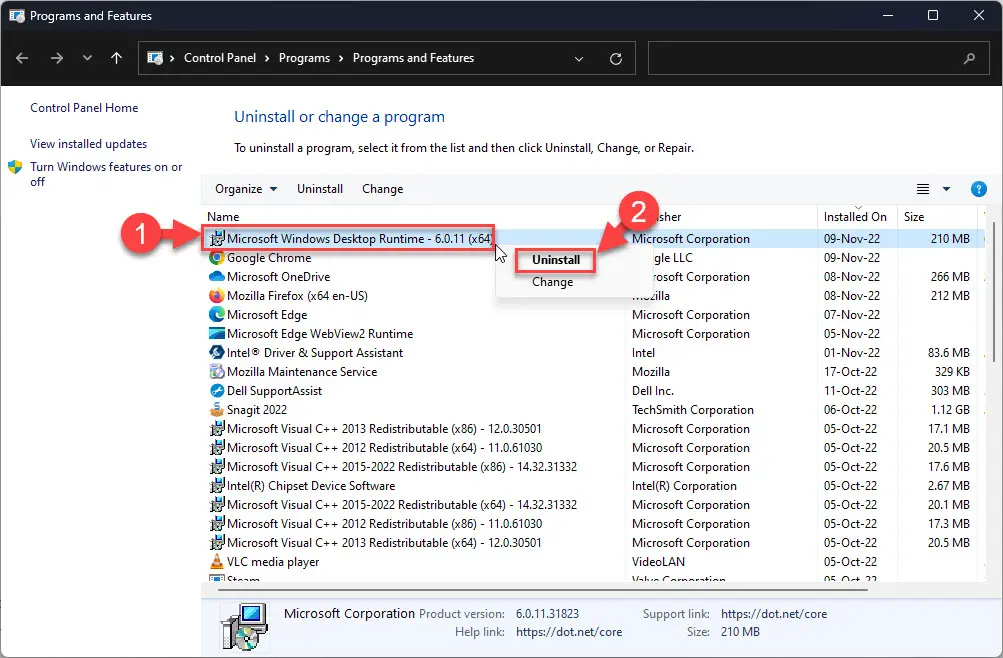Image resolution: width=1003 pixels, height=658 pixels.
Task: Open recent locations chevron dropdown
Action: tap(88, 58)
